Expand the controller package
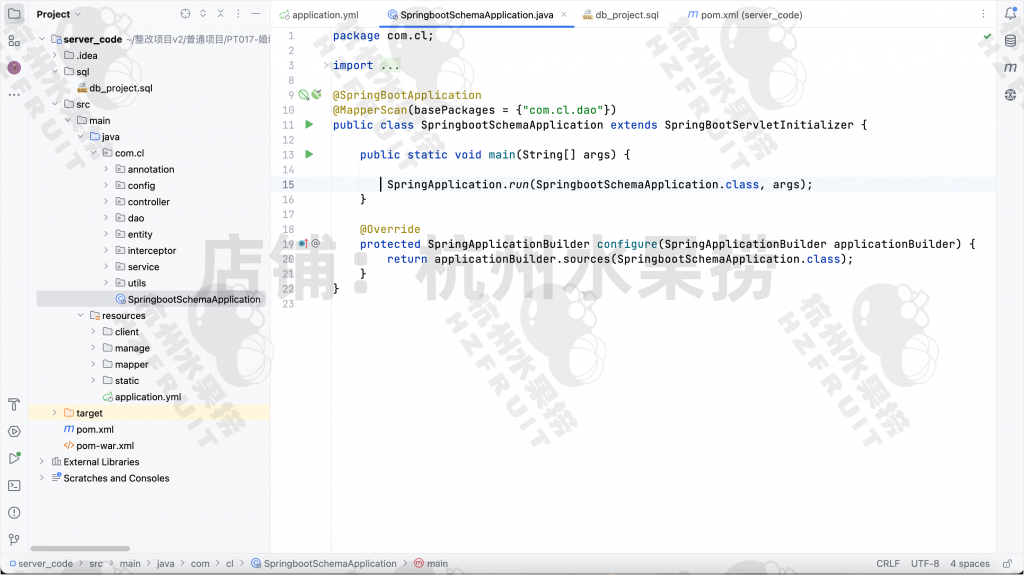1024x575 pixels. (106, 202)
